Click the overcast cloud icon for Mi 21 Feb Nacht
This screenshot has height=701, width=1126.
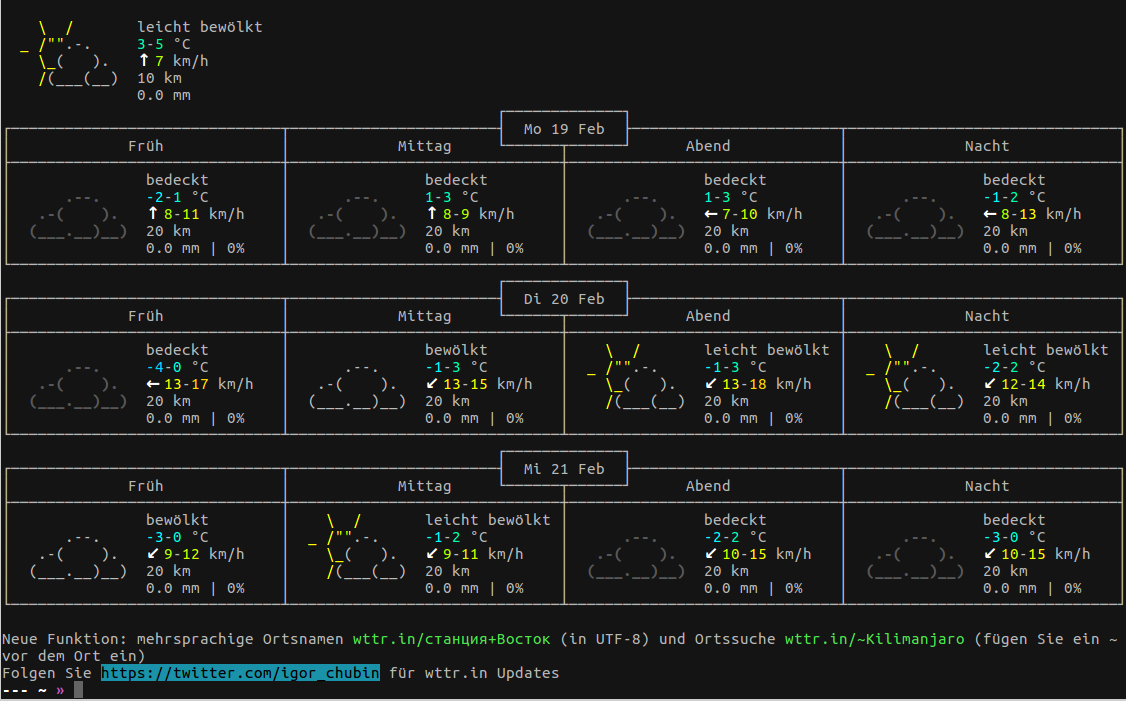[x=916, y=555]
